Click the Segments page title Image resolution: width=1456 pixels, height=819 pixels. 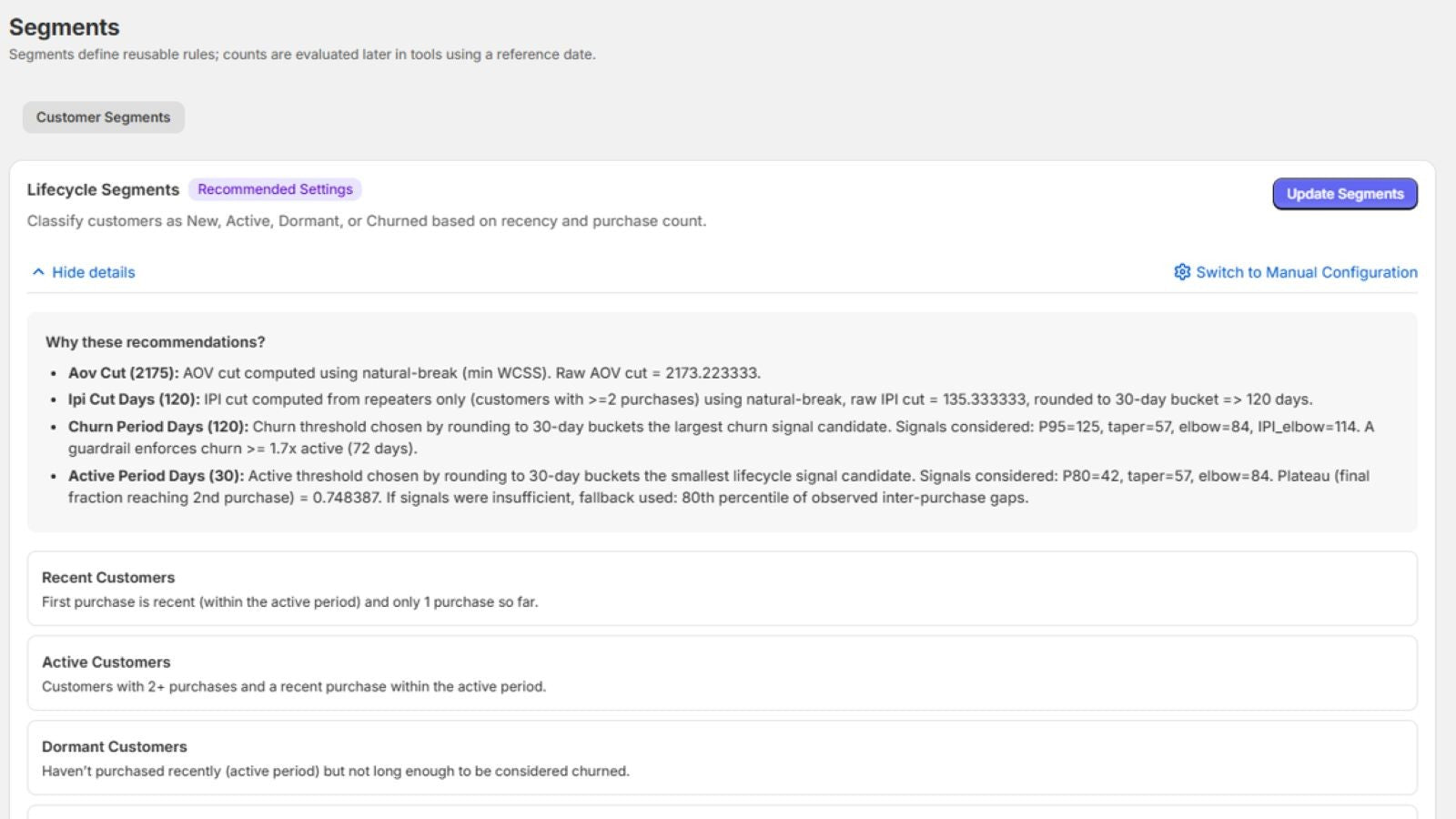[x=64, y=27]
